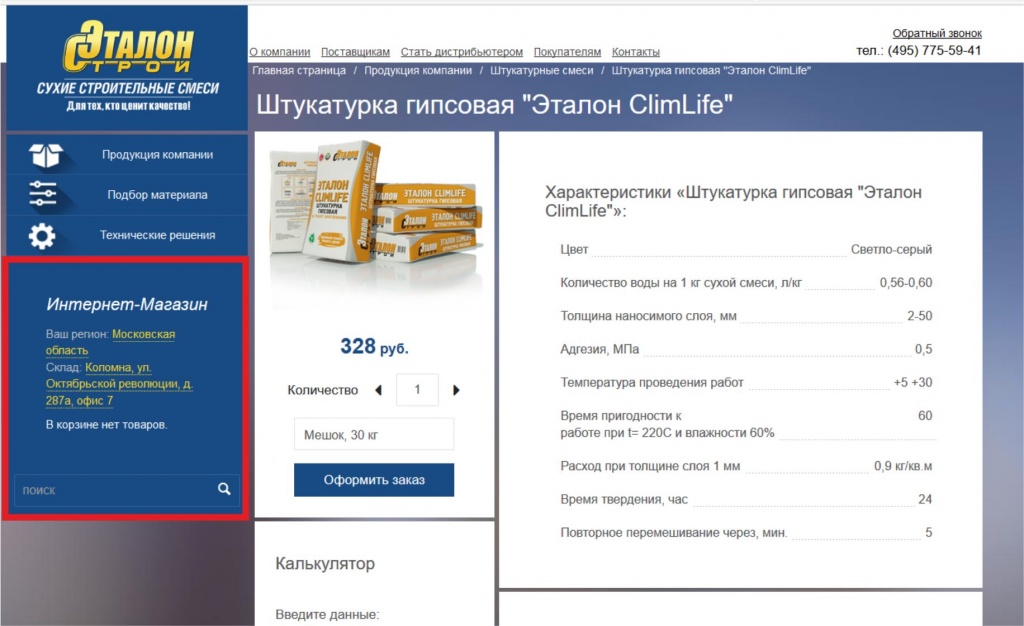Click the Время твердения, час row label

624,499
